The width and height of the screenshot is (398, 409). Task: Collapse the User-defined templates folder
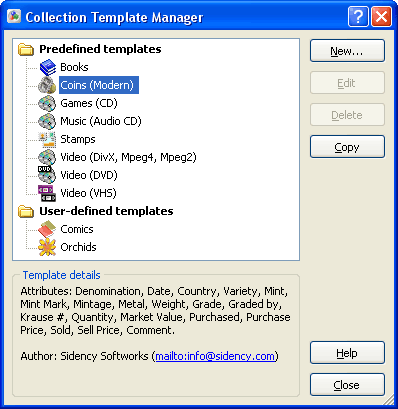point(26,211)
